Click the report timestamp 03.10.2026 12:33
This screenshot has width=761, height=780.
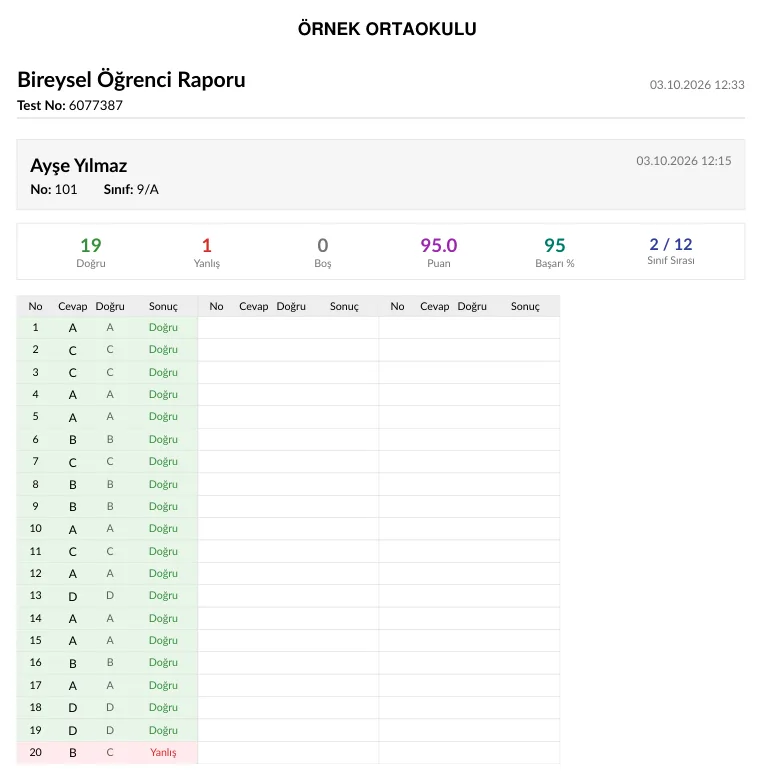point(697,85)
